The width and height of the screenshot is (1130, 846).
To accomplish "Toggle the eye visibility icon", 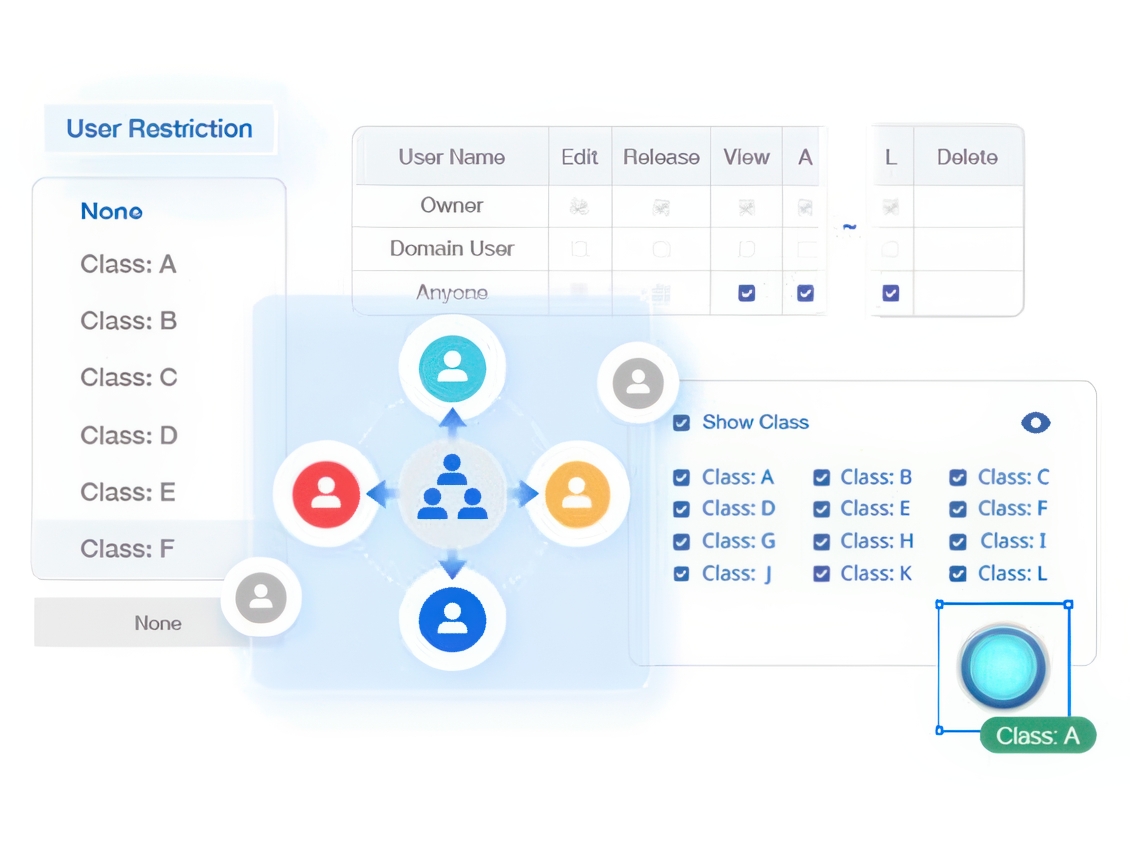I will pyautogui.click(x=1035, y=423).
